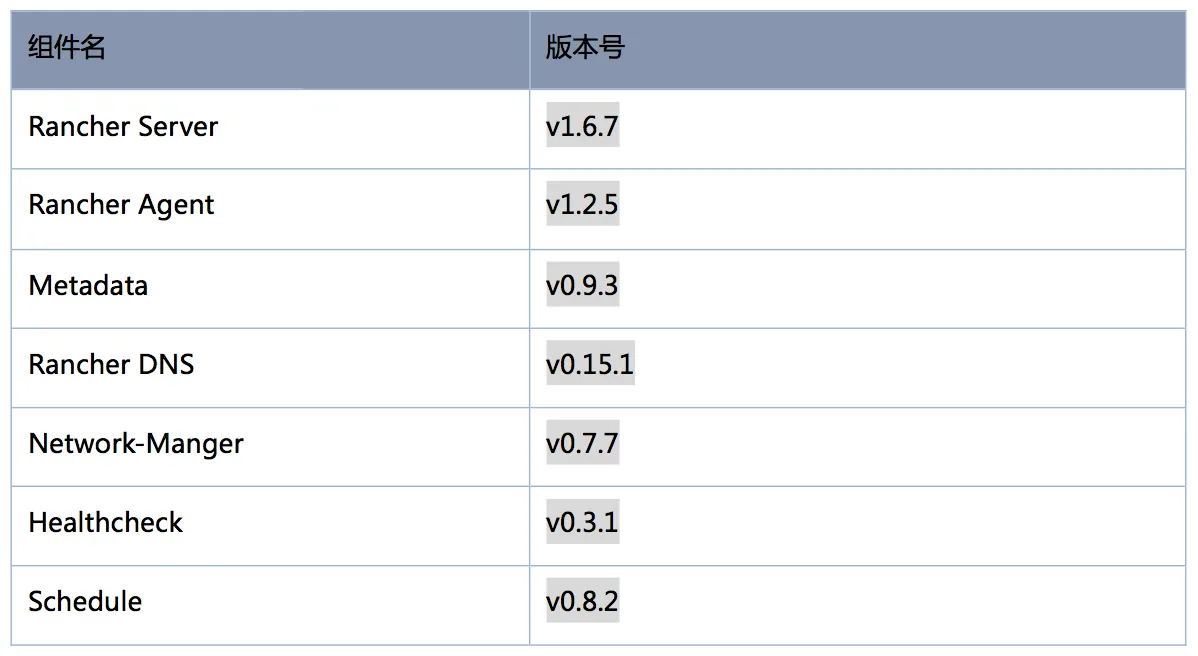This screenshot has height=656, width=1198.
Task: Select the Rancher Agent cell
Action: (270, 208)
